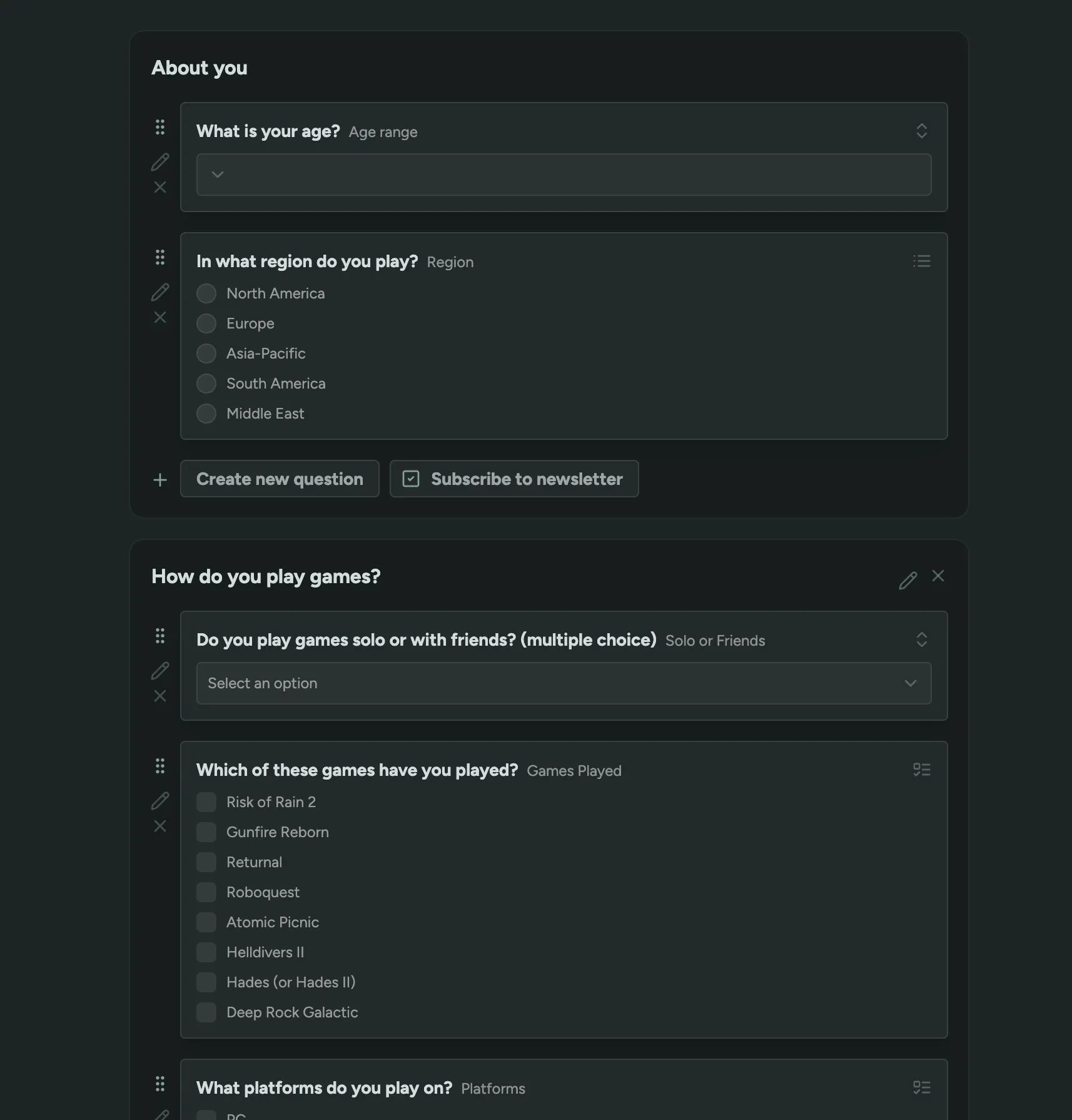The height and width of the screenshot is (1120, 1072).
Task: Click the checklist icon on the Games Played question
Action: coord(921,769)
